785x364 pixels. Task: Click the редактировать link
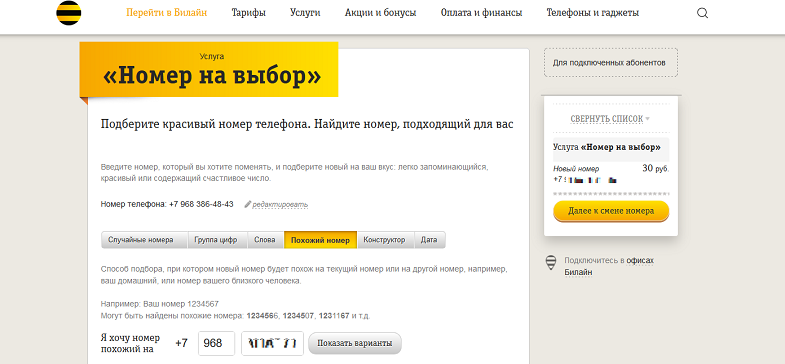click(280, 204)
